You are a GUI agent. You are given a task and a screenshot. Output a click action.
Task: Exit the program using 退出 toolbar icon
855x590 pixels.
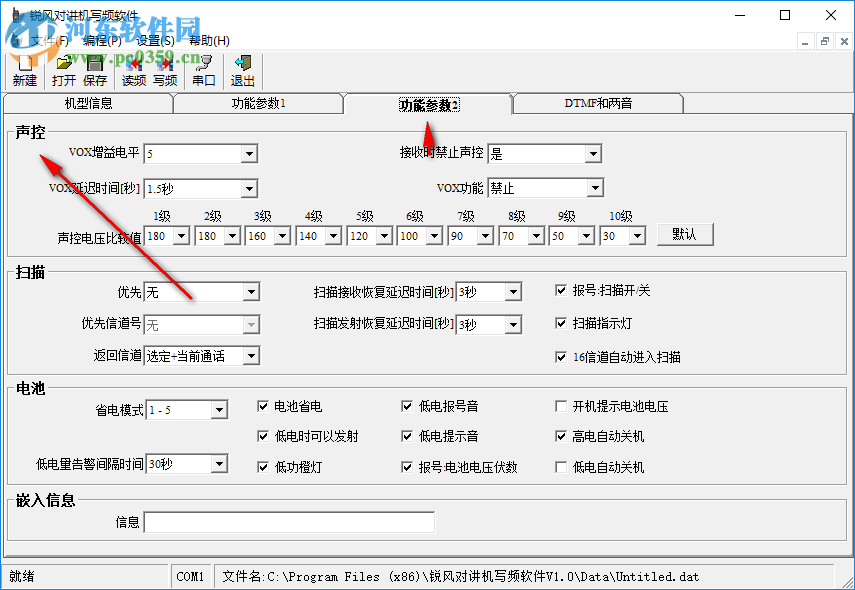[x=241, y=65]
